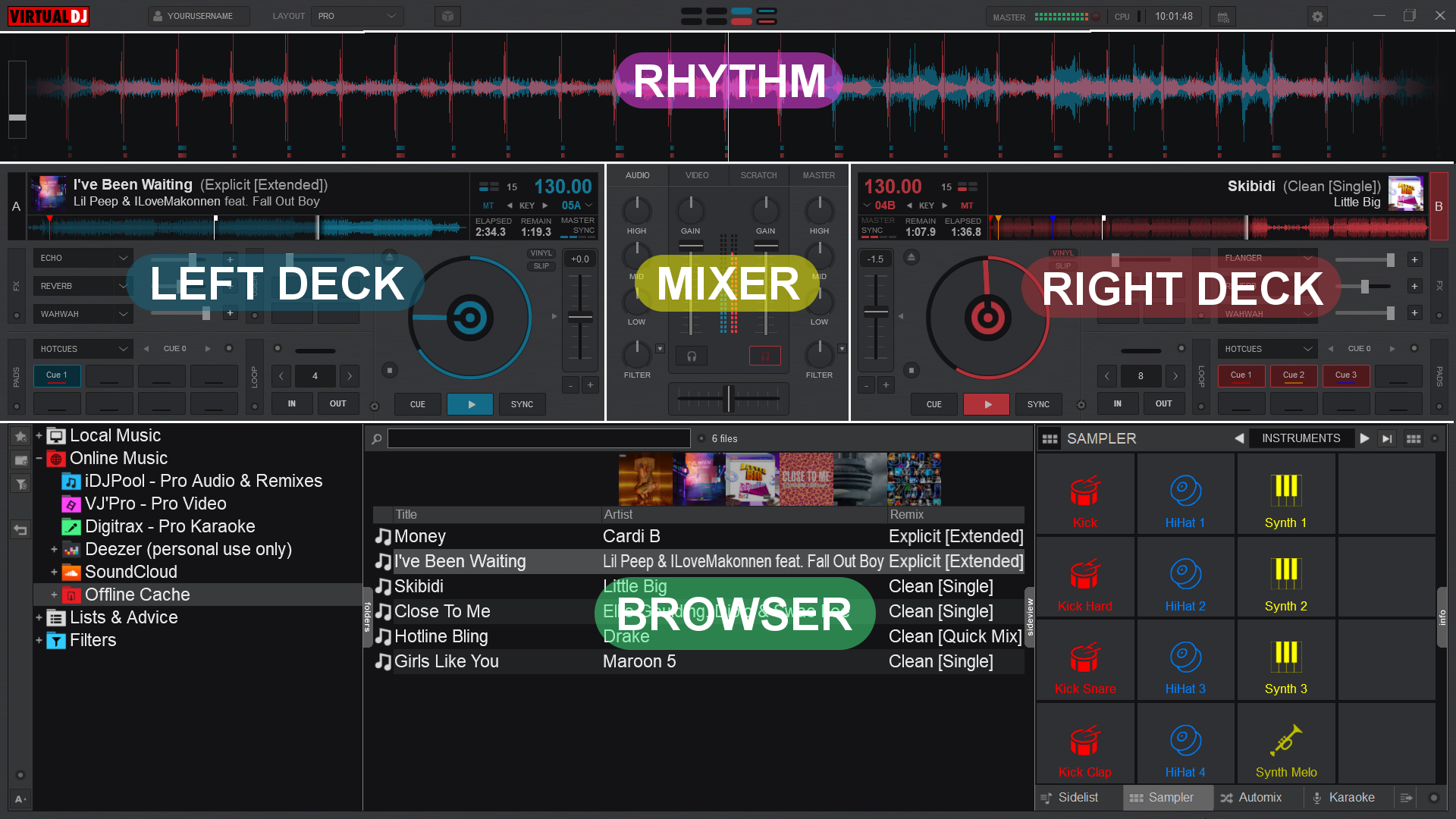Expand the SoundCloud folder
This screenshot has width=1456, height=819.
(54, 572)
